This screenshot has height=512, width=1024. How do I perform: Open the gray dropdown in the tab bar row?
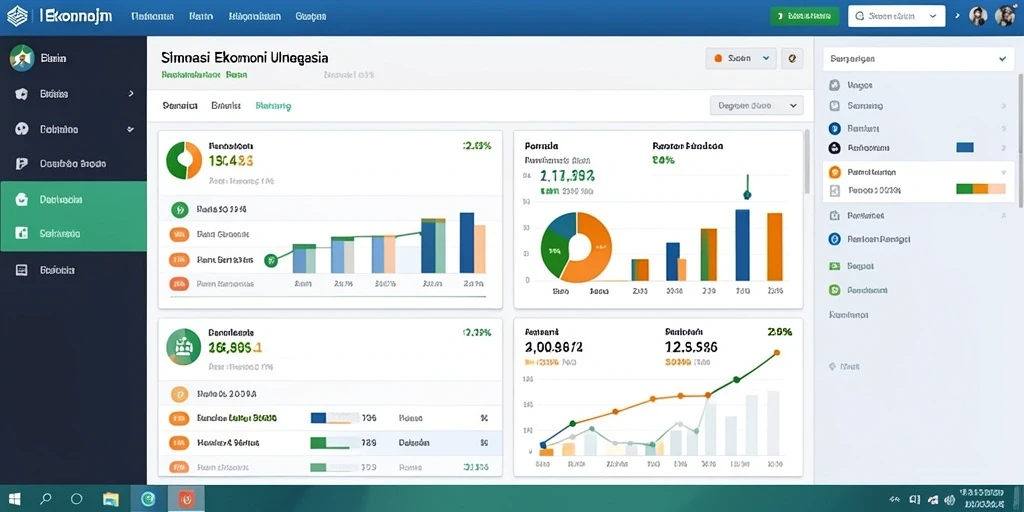coord(756,105)
